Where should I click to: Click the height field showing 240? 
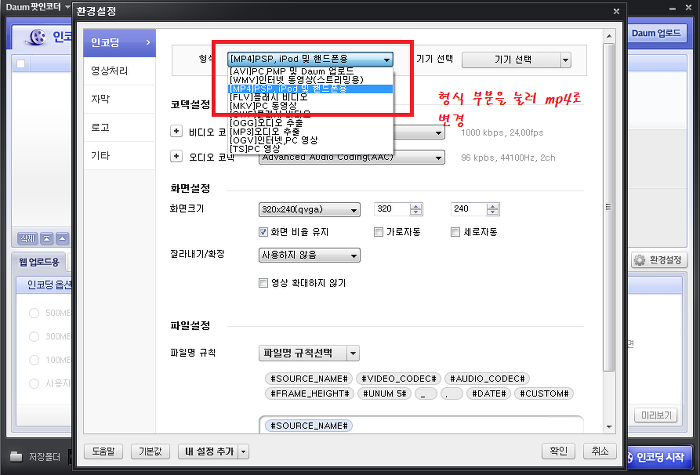click(469, 209)
